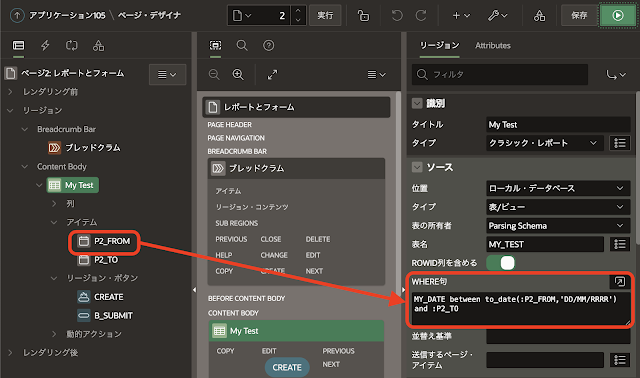Select the B_SUBMIT button in tree
The height and width of the screenshot is (378, 640).
pyautogui.click(x=105, y=316)
